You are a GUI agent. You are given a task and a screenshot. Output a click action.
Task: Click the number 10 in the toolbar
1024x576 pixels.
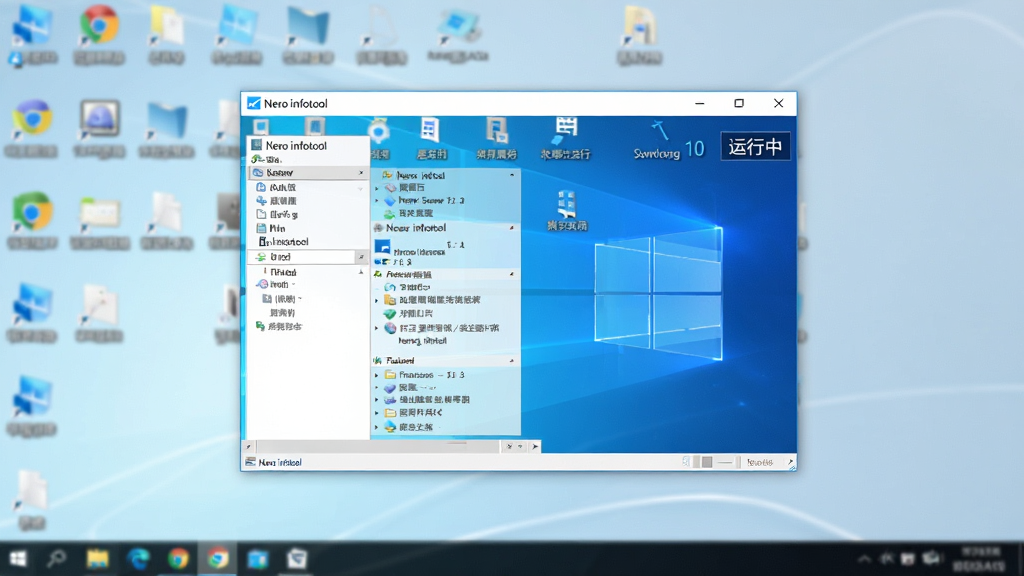[x=695, y=149]
